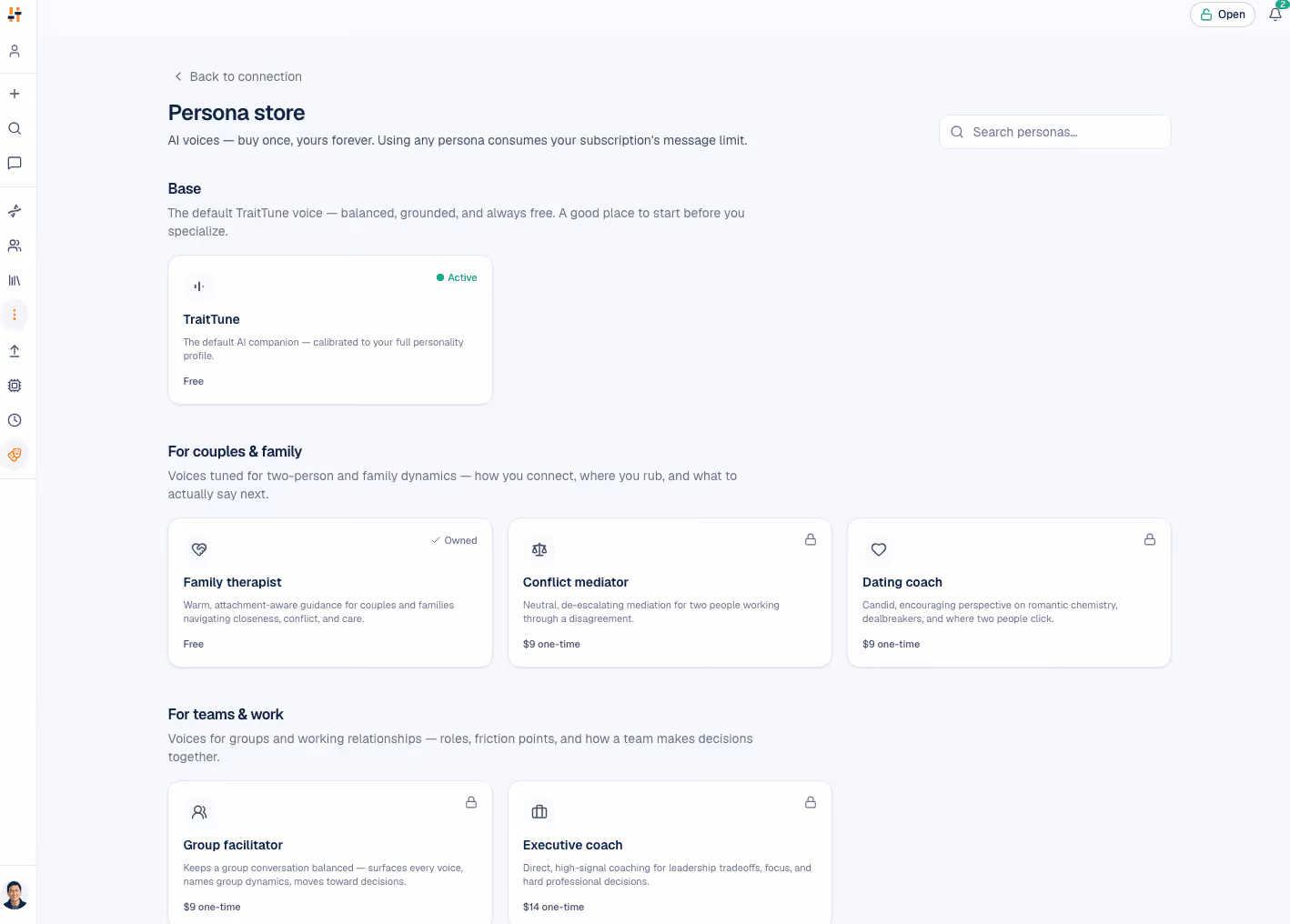Click the Open lock button at top
The image size is (1290, 924).
point(1223,15)
